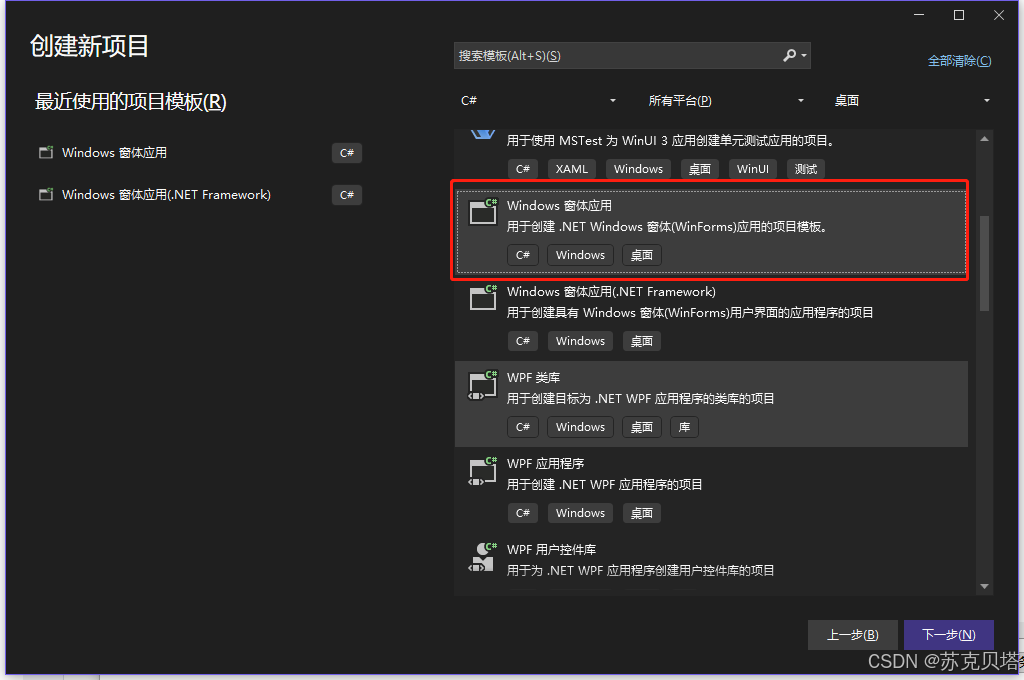Open the C# language filter dropdown
This screenshot has width=1024, height=680.
538,101
